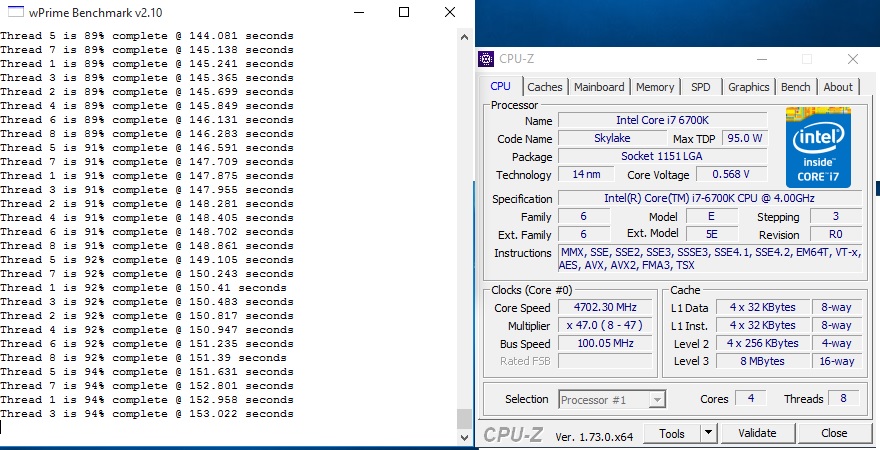The height and width of the screenshot is (450, 880).
Task: Open the Mainboard tab
Action: [599, 87]
